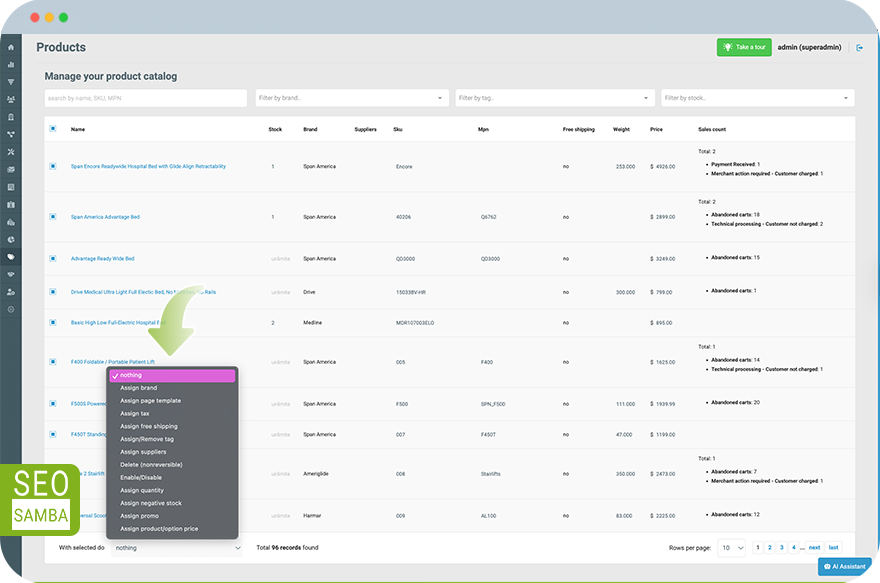Screen dimensions: 880x583
Task: Click the funnel icon in the sidebar
Action: click(11, 82)
